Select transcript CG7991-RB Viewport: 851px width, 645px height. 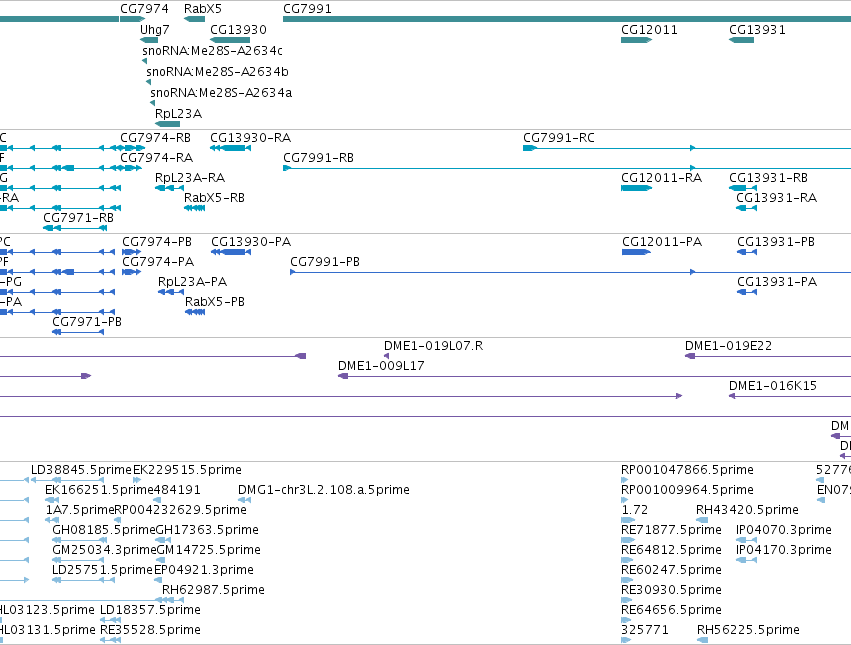[x=319, y=158]
